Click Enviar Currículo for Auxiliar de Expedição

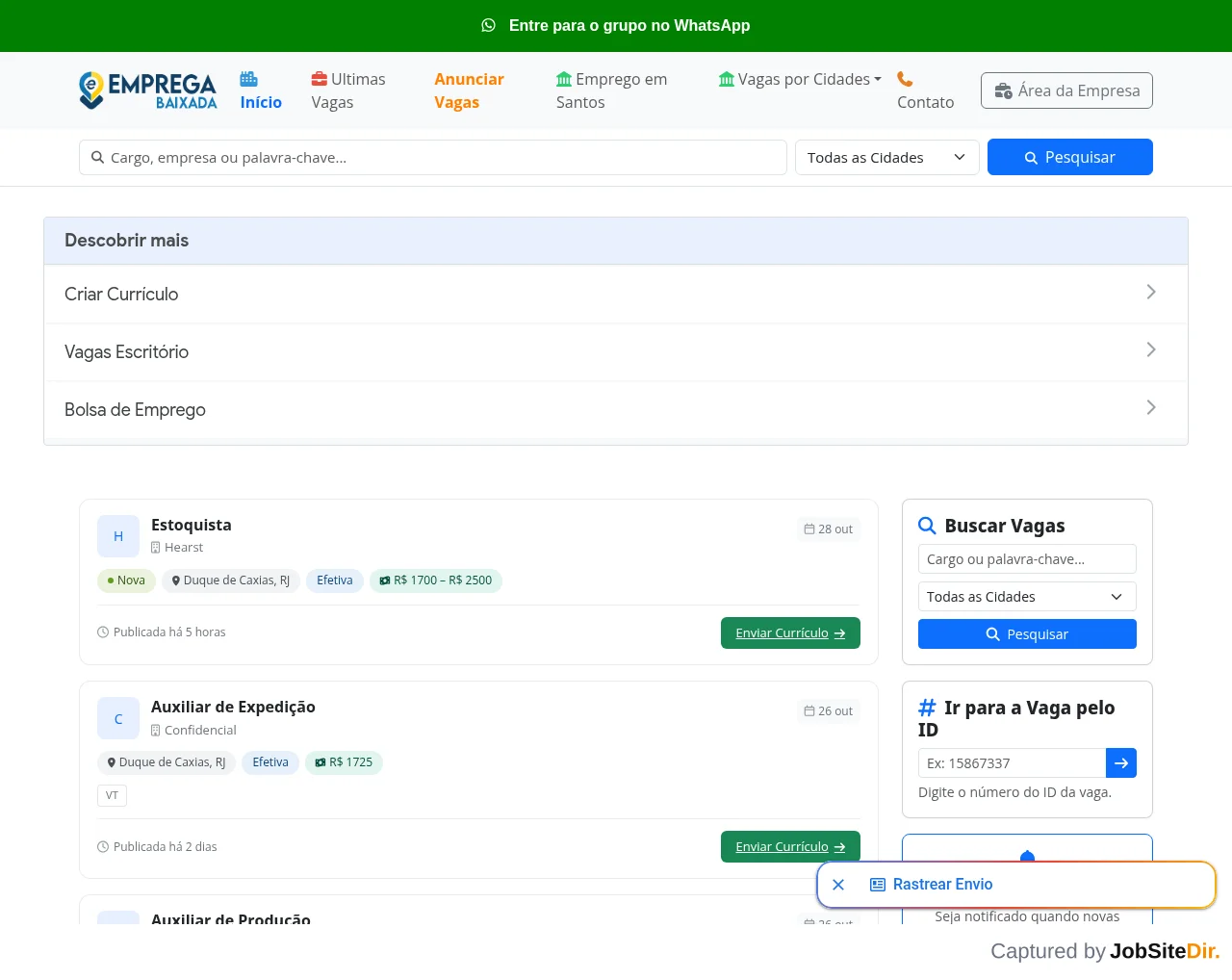tap(790, 846)
